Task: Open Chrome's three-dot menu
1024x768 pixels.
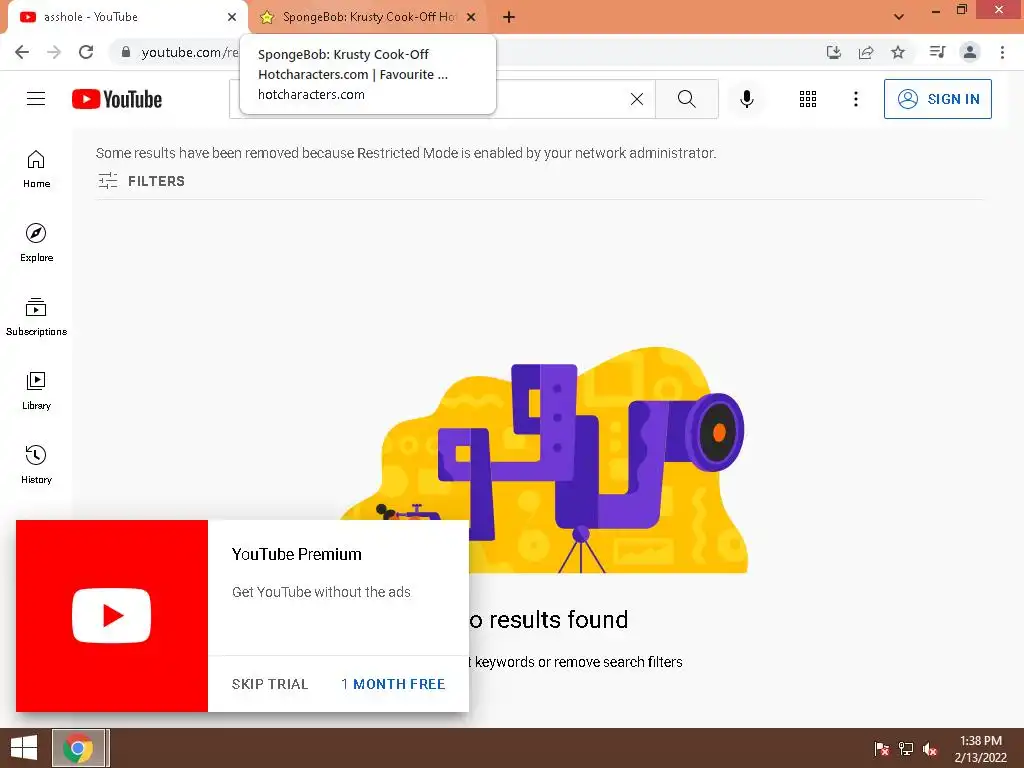Action: pos(1002,52)
